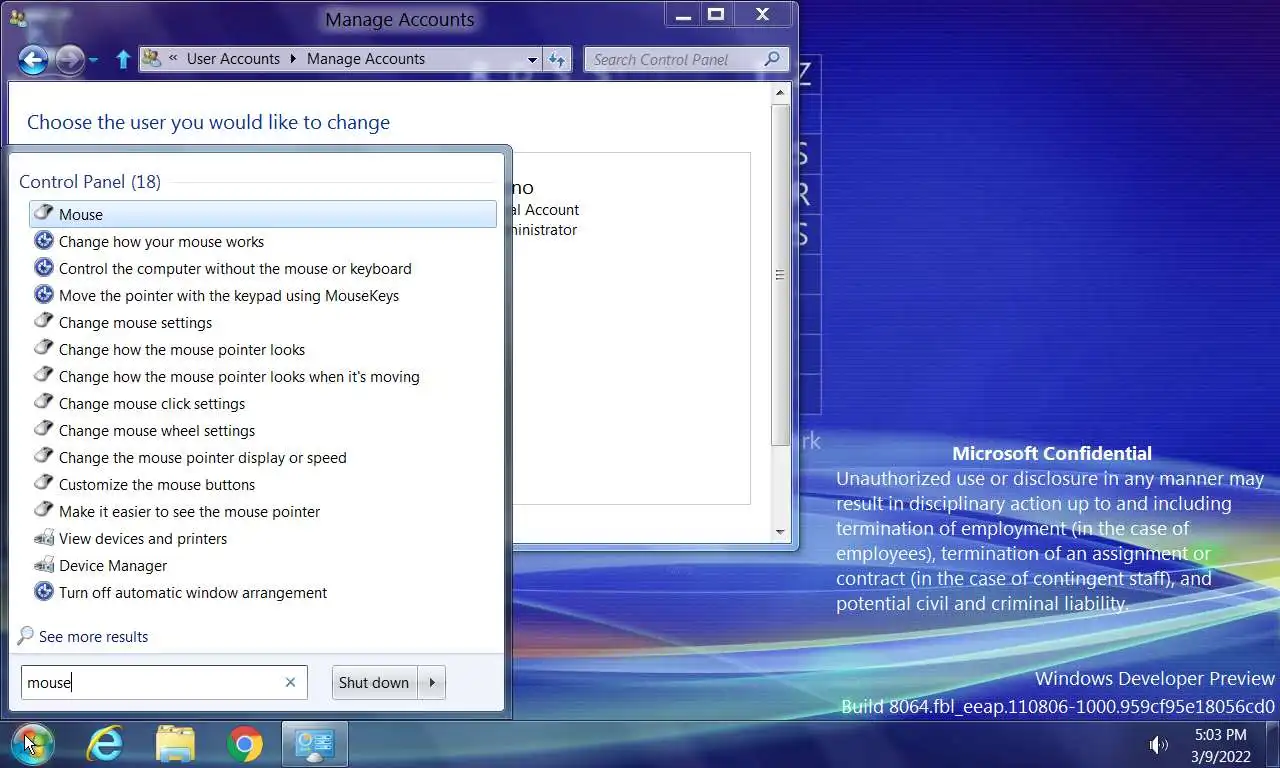
Task: Open 'Change how the mouse pointer looks when it's moving'
Action: 239,376
